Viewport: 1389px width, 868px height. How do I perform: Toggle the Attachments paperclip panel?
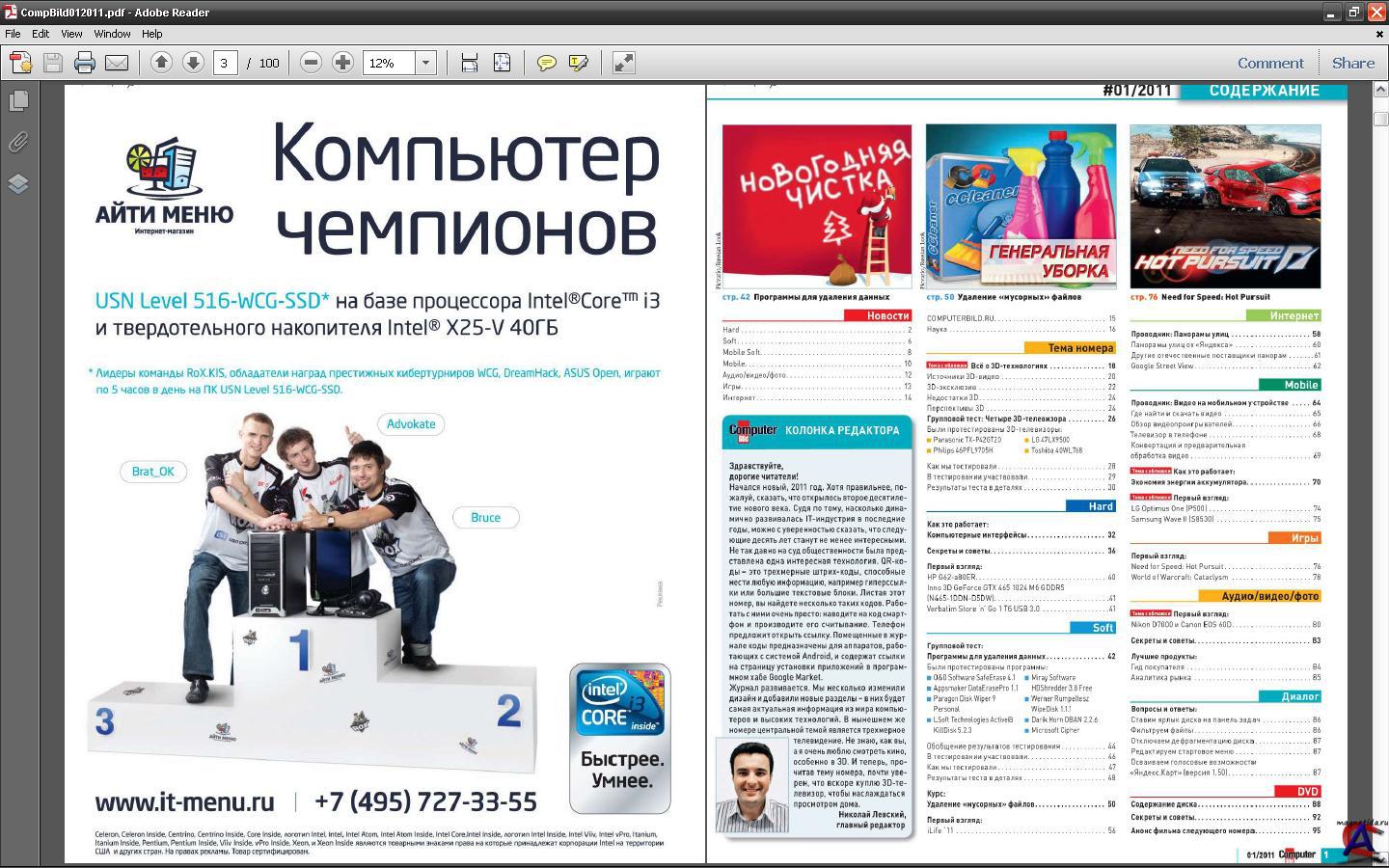[x=18, y=143]
